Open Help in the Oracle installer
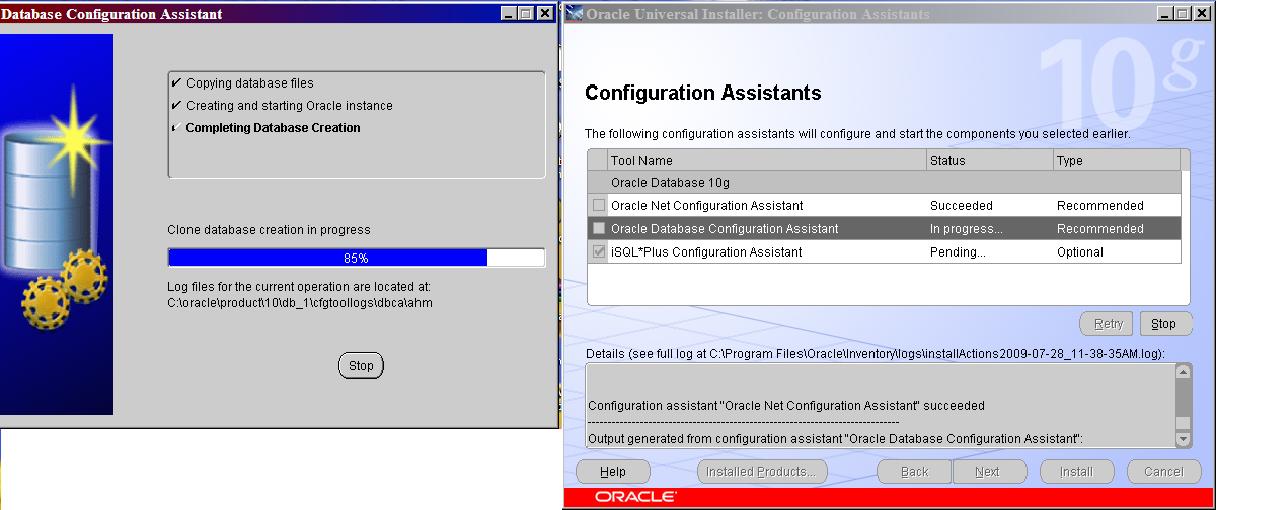The width and height of the screenshot is (1273, 510). point(612,472)
